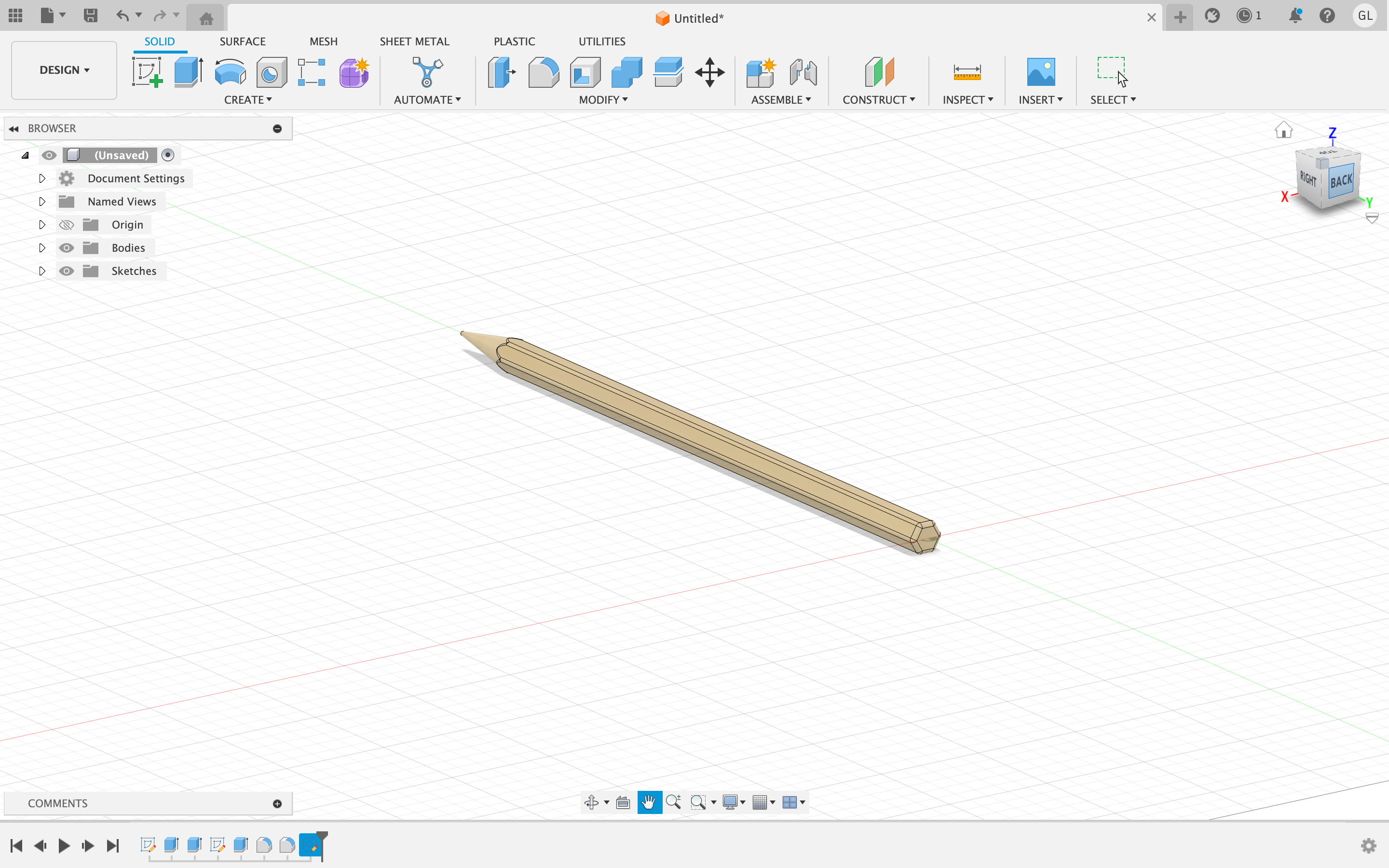The height and width of the screenshot is (868, 1389).
Task: Open the Measure tool
Action: click(967, 72)
